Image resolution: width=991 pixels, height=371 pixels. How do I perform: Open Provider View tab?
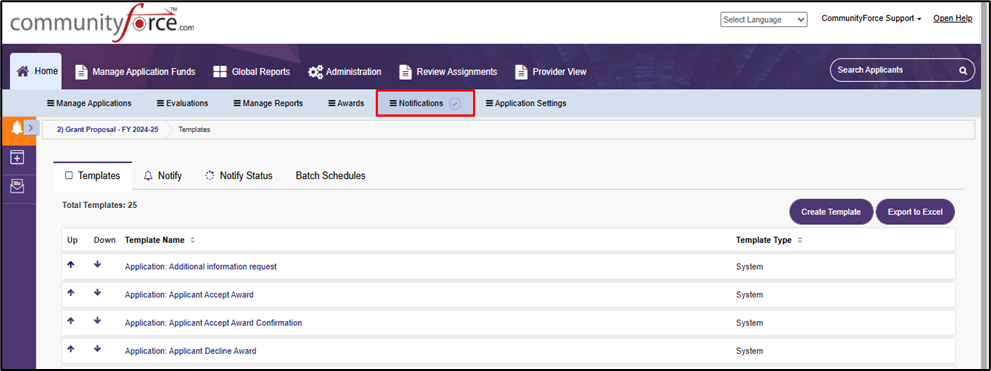click(x=550, y=72)
